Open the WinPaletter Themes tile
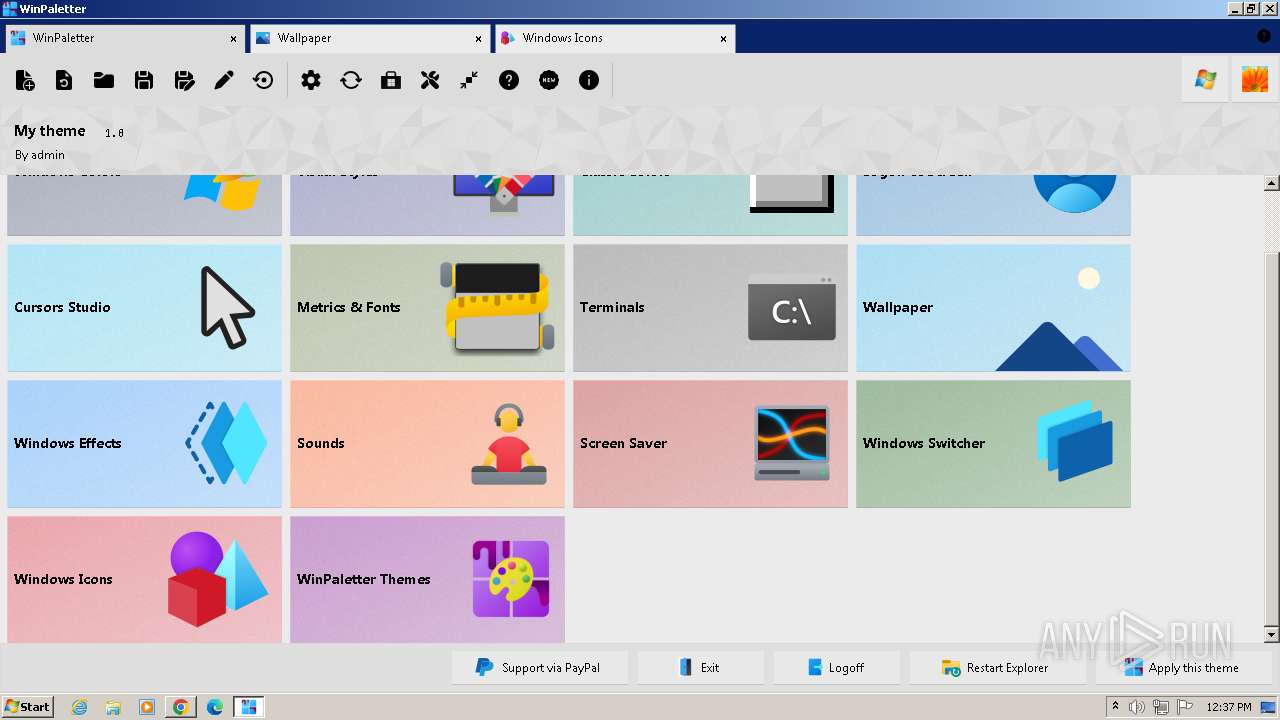1280x720 pixels. [427, 579]
